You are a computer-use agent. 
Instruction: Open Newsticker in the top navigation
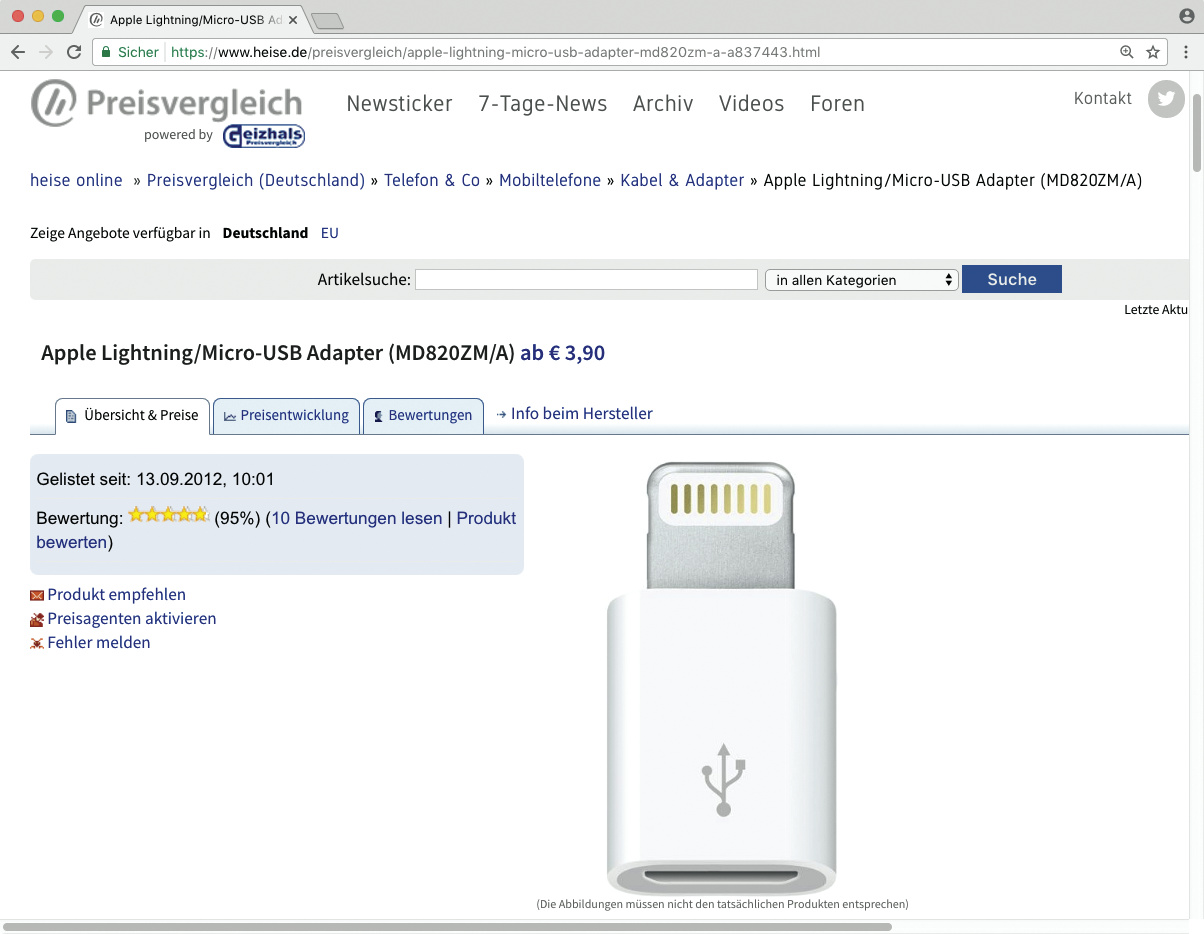[399, 104]
